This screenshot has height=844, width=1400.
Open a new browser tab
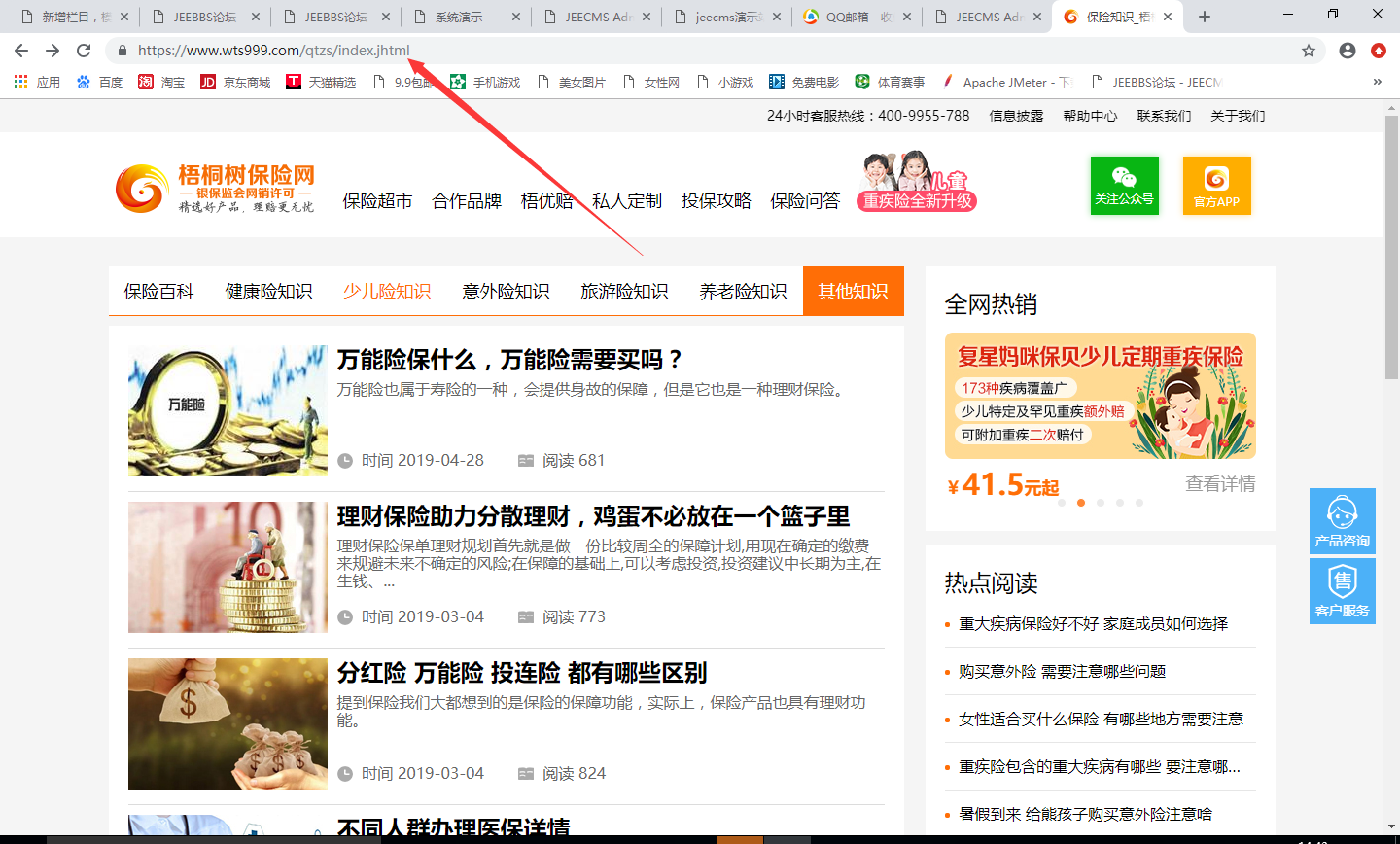pyautogui.click(x=1205, y=17)
